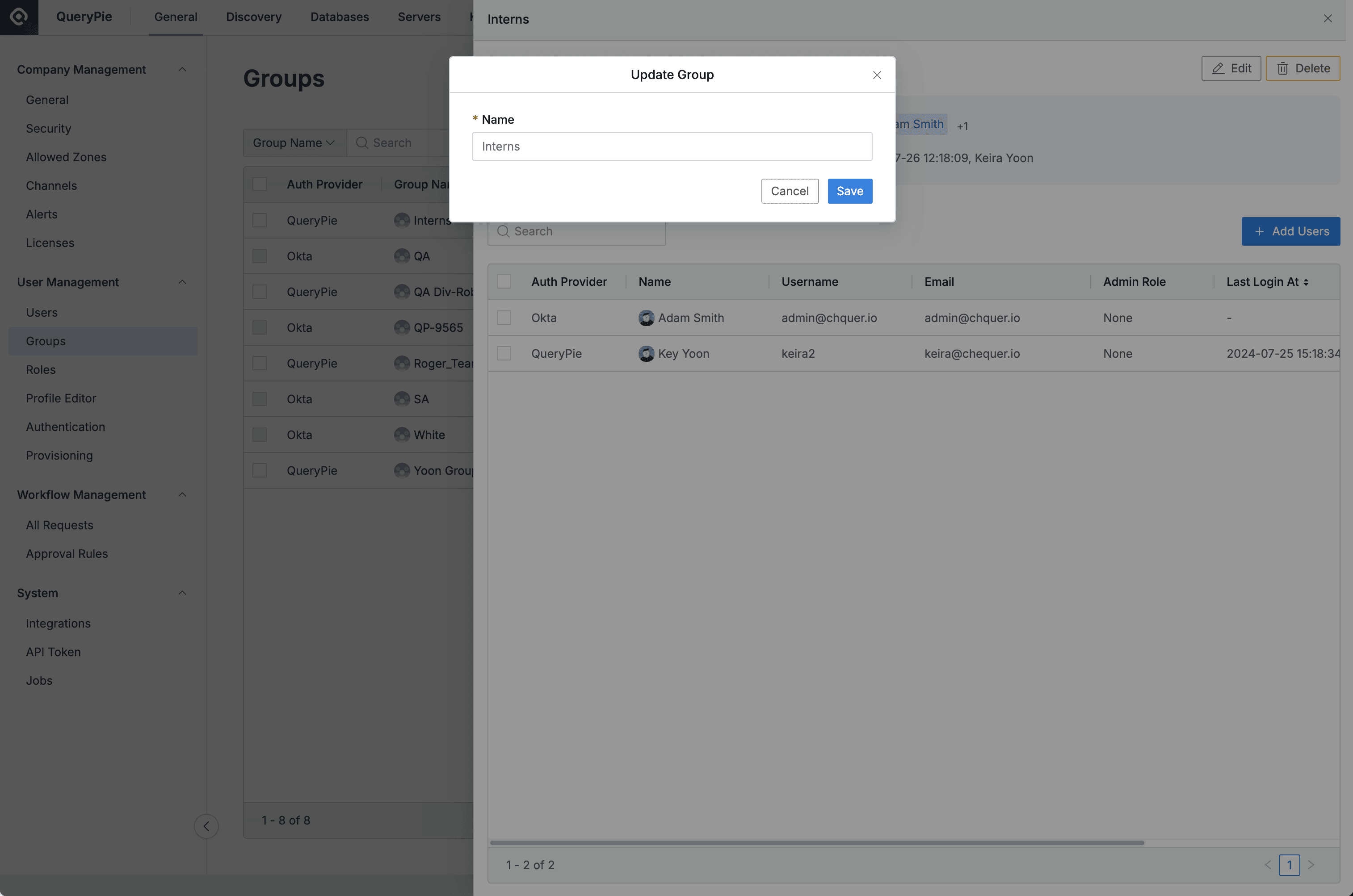Screen dimensions: 1353x896
Task: Collapse the Workflow Management section
Action: click(x=182, y=494)
